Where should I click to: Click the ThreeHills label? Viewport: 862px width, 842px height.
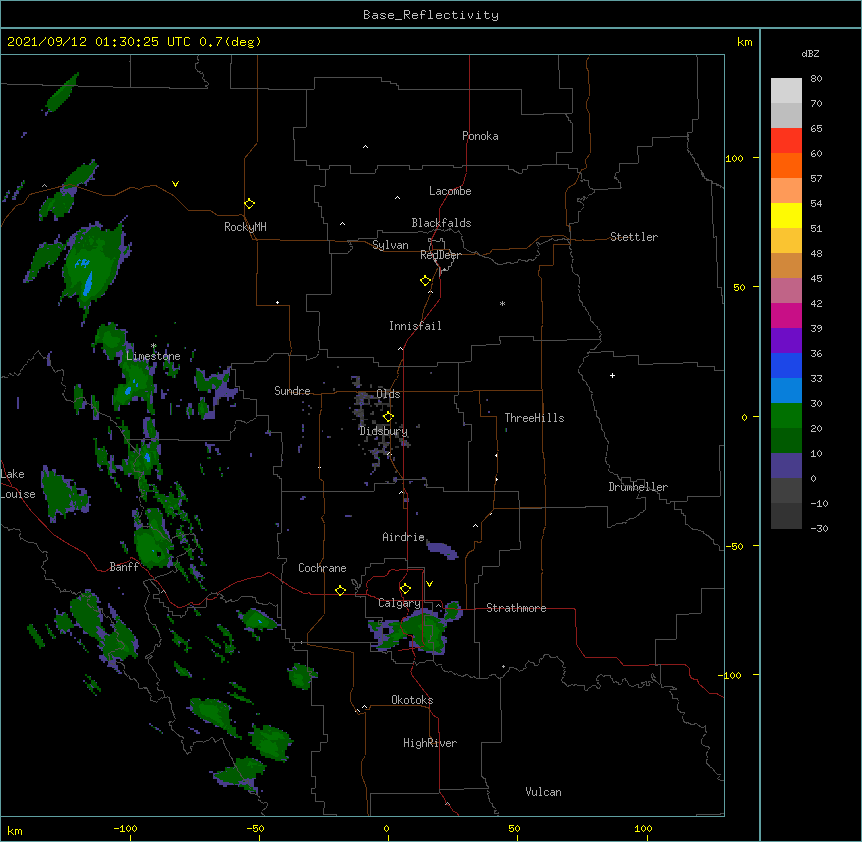pos(534,418)
